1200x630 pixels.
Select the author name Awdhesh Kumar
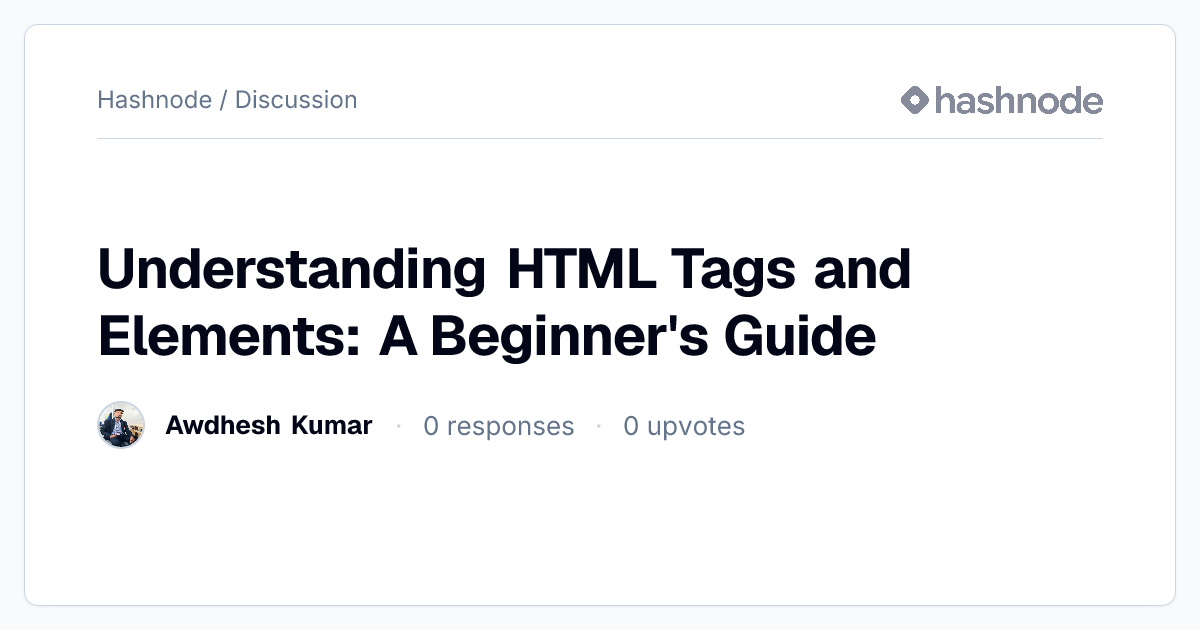click(x=269, y=426)
